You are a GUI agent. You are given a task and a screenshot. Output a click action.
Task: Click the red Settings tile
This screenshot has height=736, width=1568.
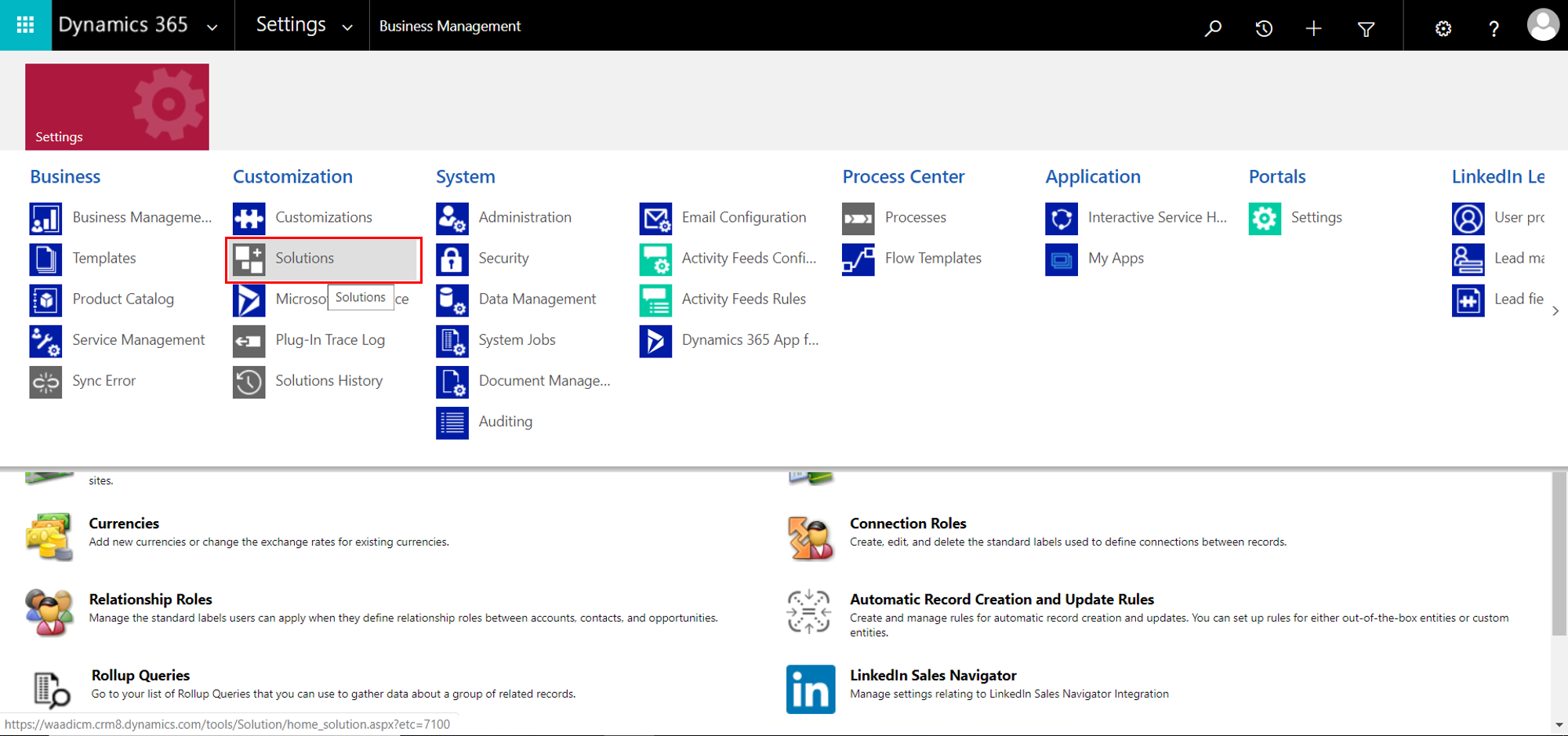(x=117, y=107)
